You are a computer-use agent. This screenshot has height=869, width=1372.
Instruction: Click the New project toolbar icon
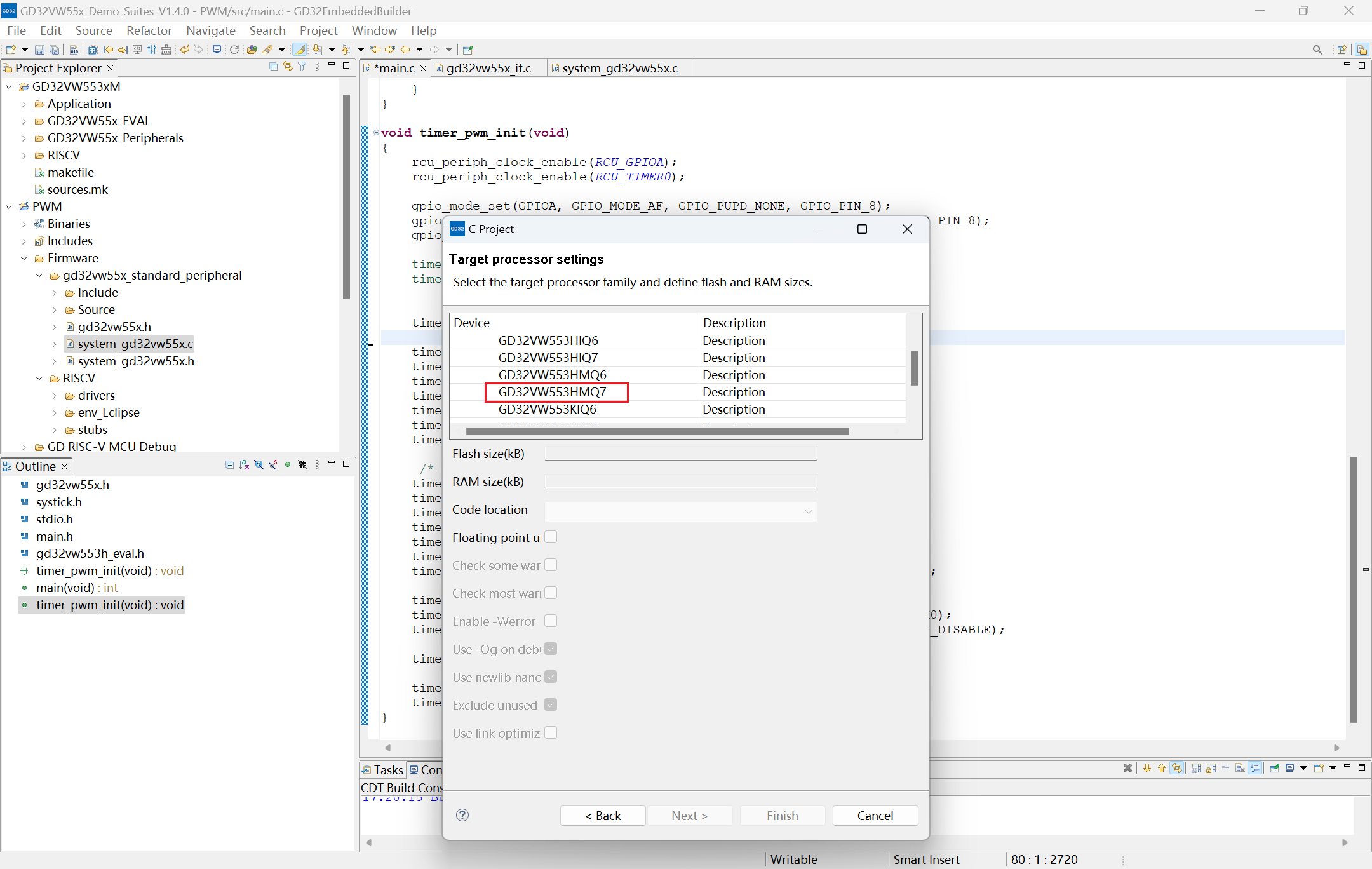click(10, 50)
